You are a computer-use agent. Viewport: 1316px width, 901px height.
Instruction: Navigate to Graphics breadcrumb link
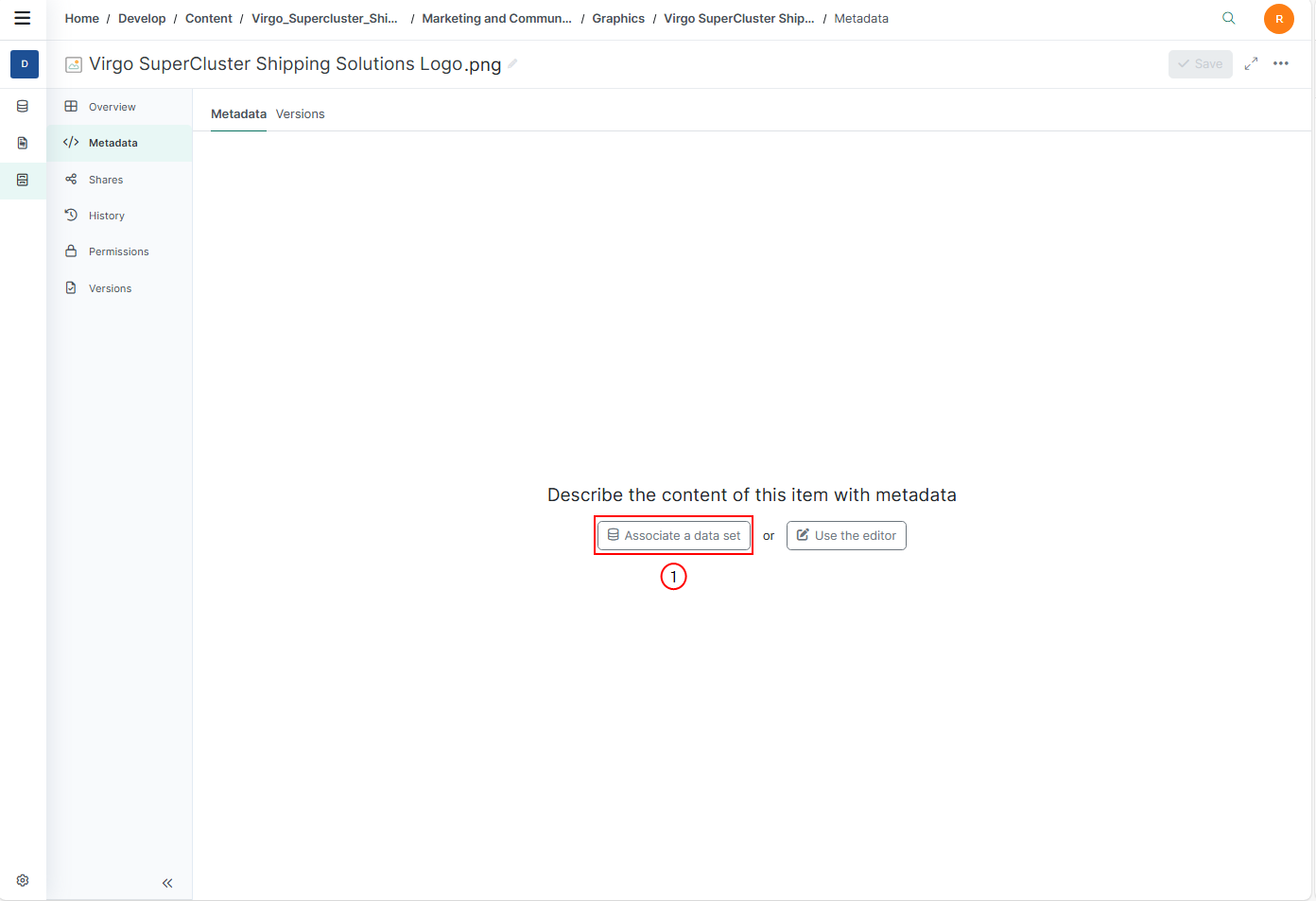(x=618, y=19)
